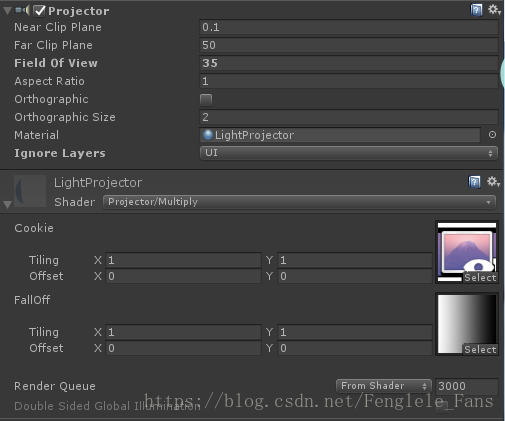Open LightProjector material settings gear menu
The height and width of the screenshot is (421, 505).
pyautogui.click(x=493, y=182)
